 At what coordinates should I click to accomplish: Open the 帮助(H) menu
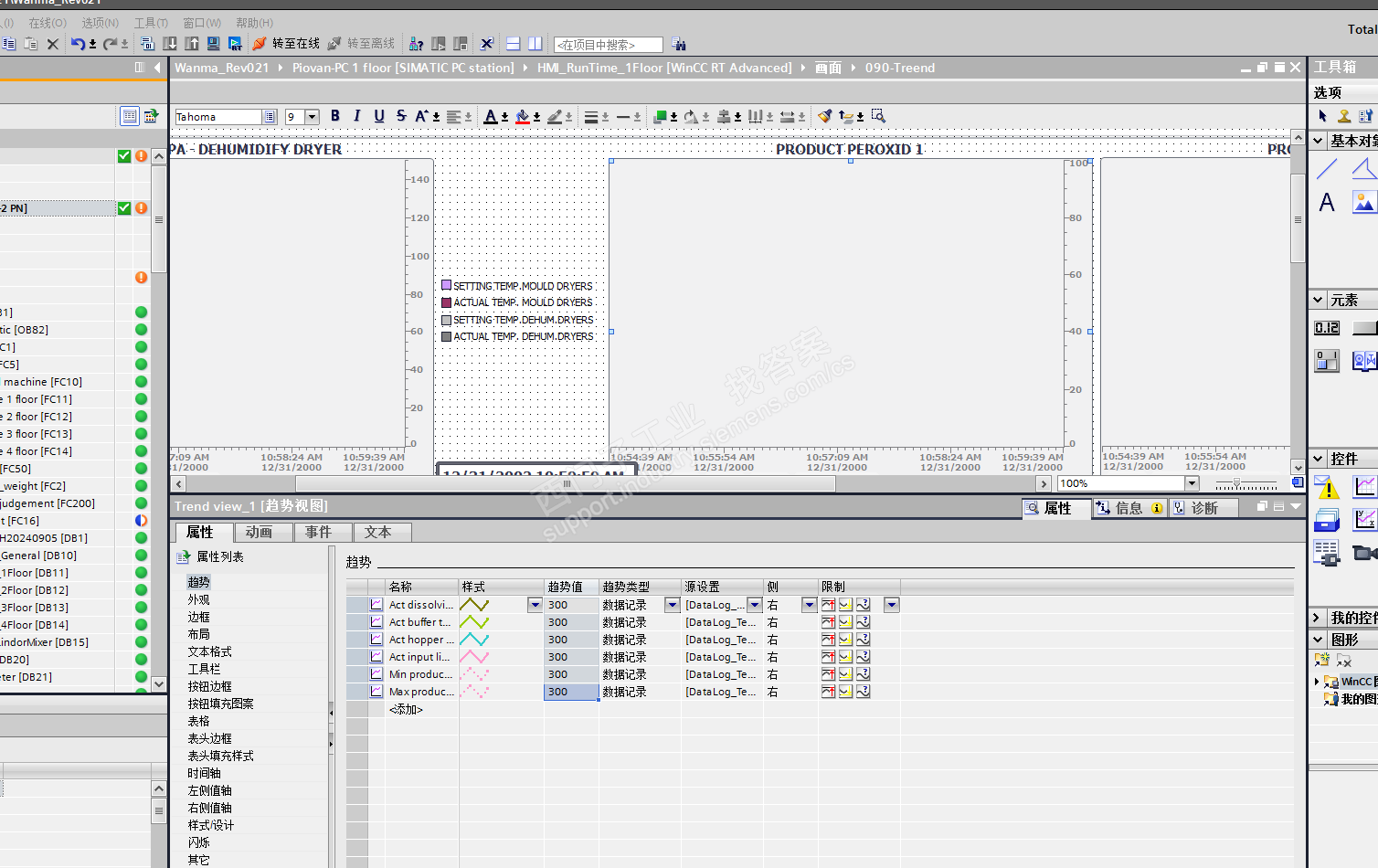click(254, 23)
